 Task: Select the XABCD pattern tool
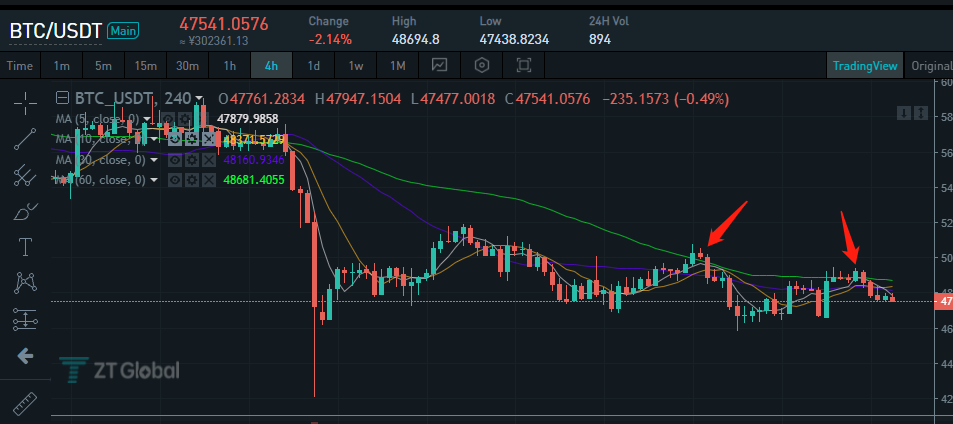[x=25, y=283]
